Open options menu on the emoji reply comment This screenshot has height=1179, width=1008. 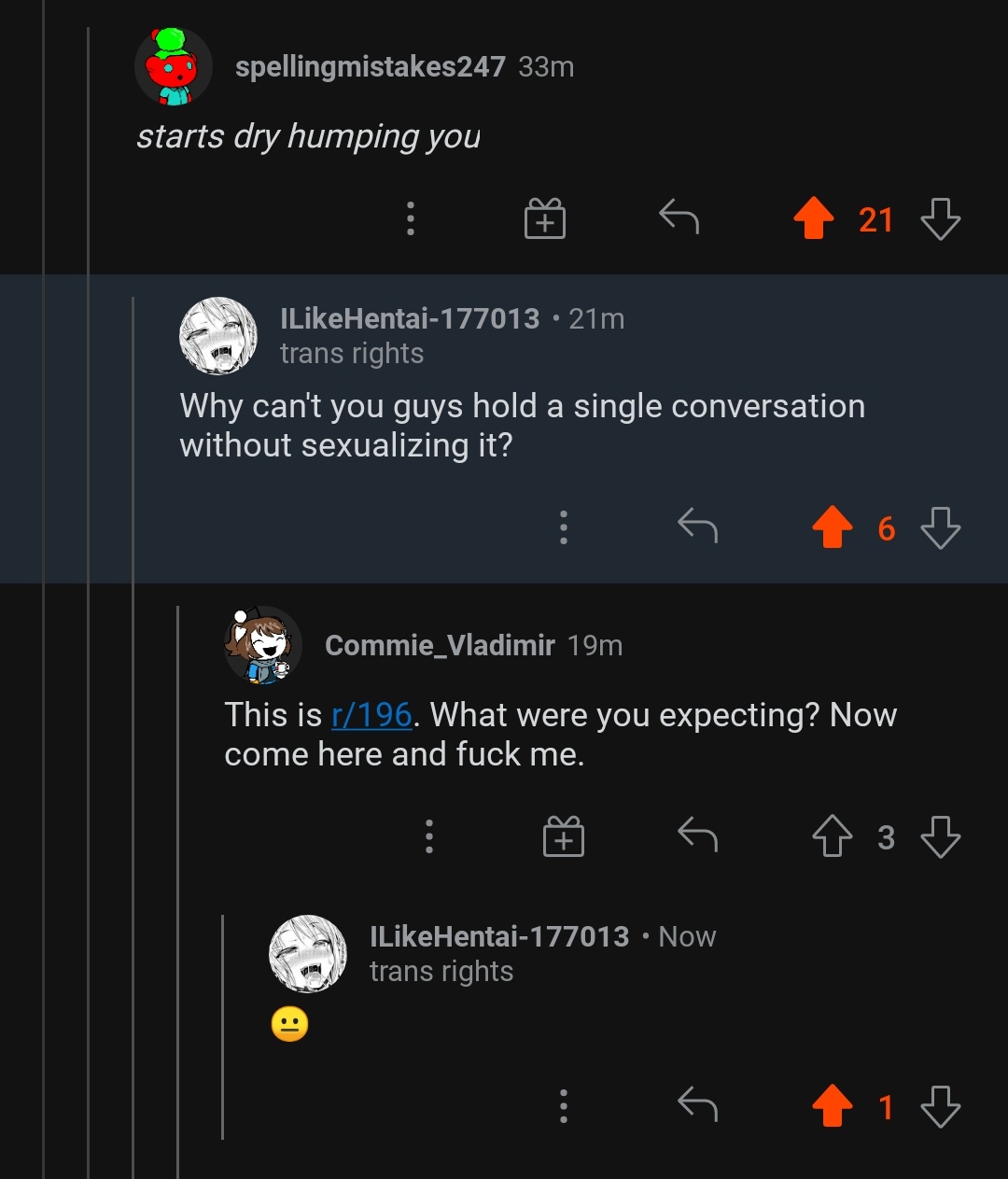(x=563, y=1106)
